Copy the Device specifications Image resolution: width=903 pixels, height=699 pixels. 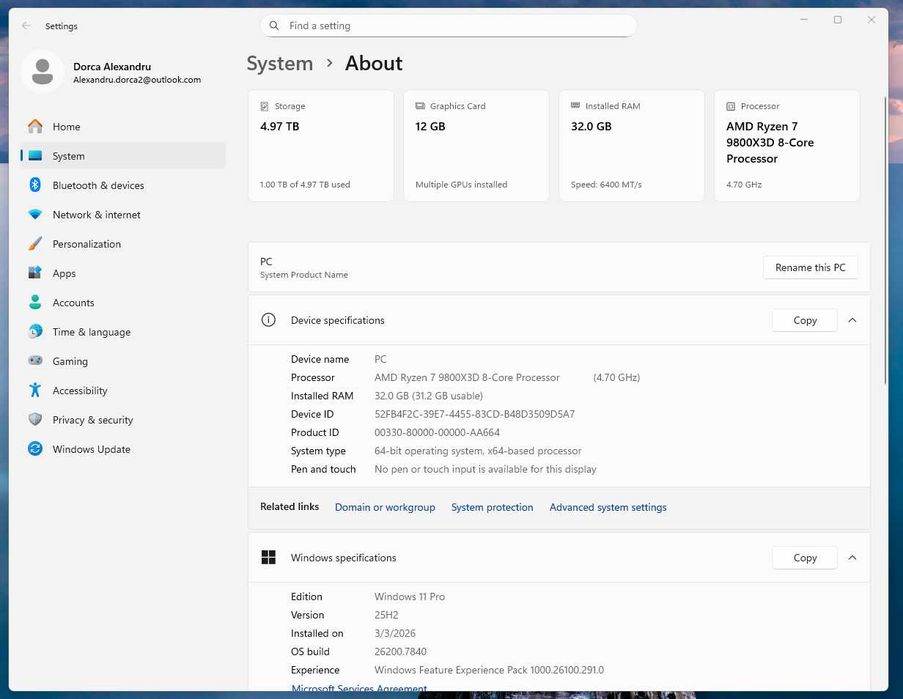(804, 321)
